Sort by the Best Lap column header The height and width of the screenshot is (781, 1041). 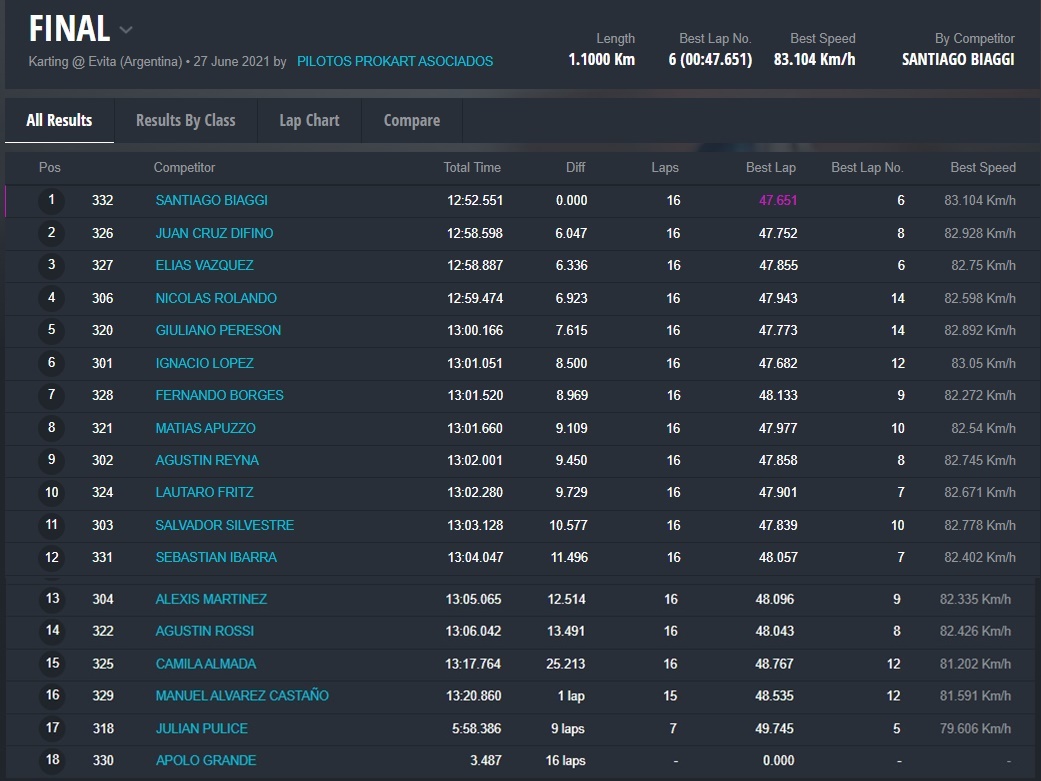[770, 167]
